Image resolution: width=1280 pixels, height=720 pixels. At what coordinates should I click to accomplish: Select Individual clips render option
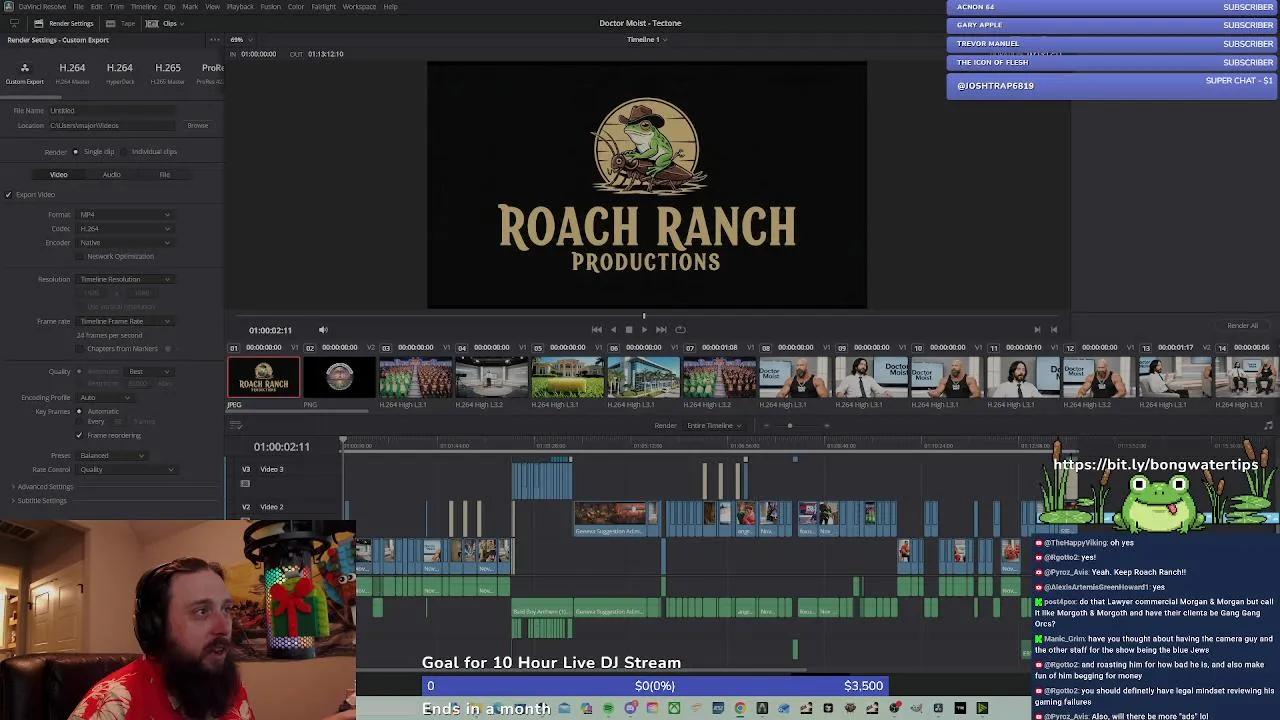click(x=125, y=152)
